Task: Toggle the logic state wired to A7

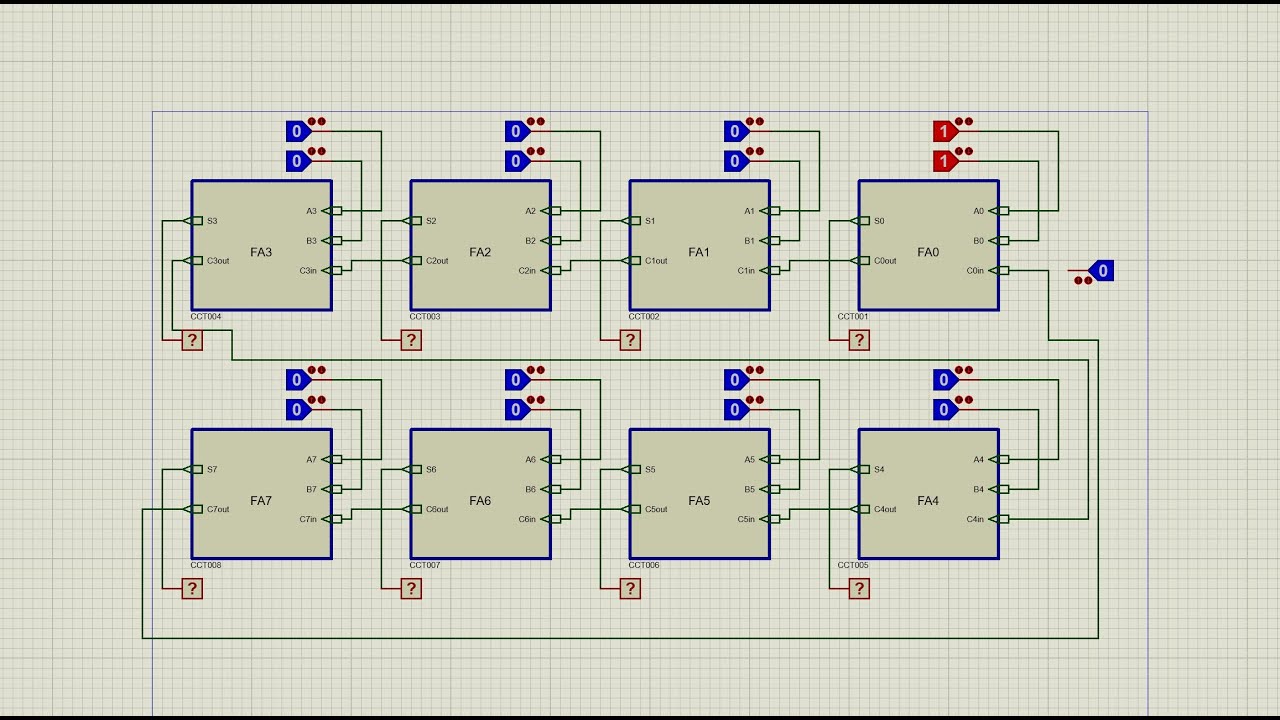Action: point(298,380)
